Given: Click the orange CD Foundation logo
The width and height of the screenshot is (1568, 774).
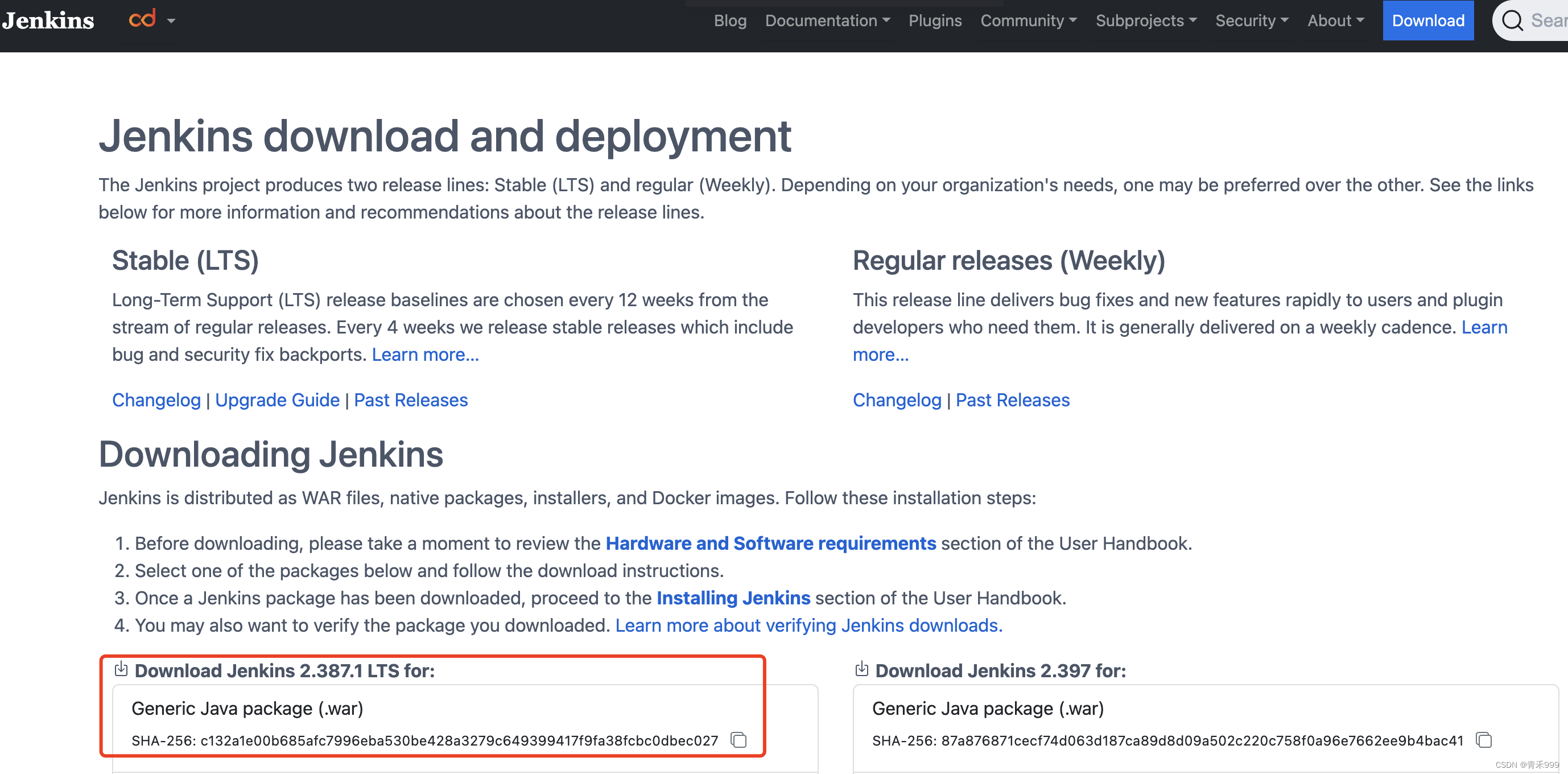Looking at the screenshot, I should tap(142, 19).
